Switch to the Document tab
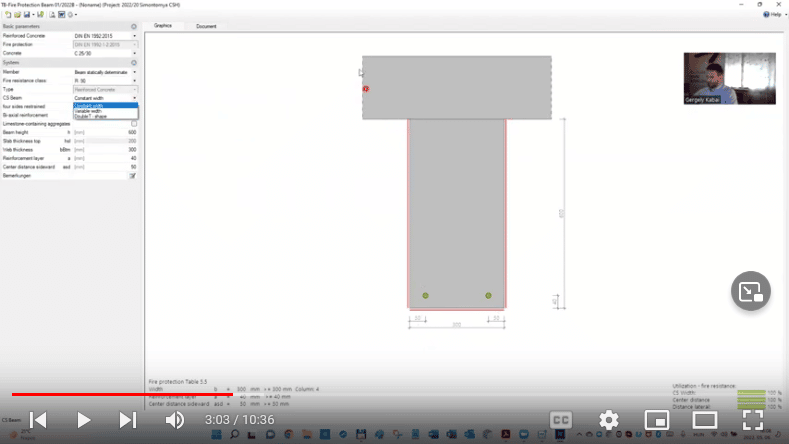The image size is (789, 444). [206, 25]
